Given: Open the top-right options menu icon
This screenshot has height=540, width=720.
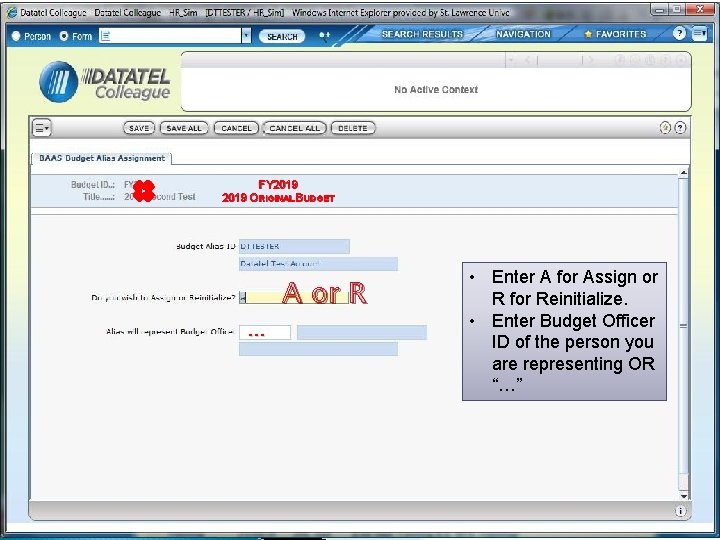Looking at the screenshot, I should tap(699, 34).
